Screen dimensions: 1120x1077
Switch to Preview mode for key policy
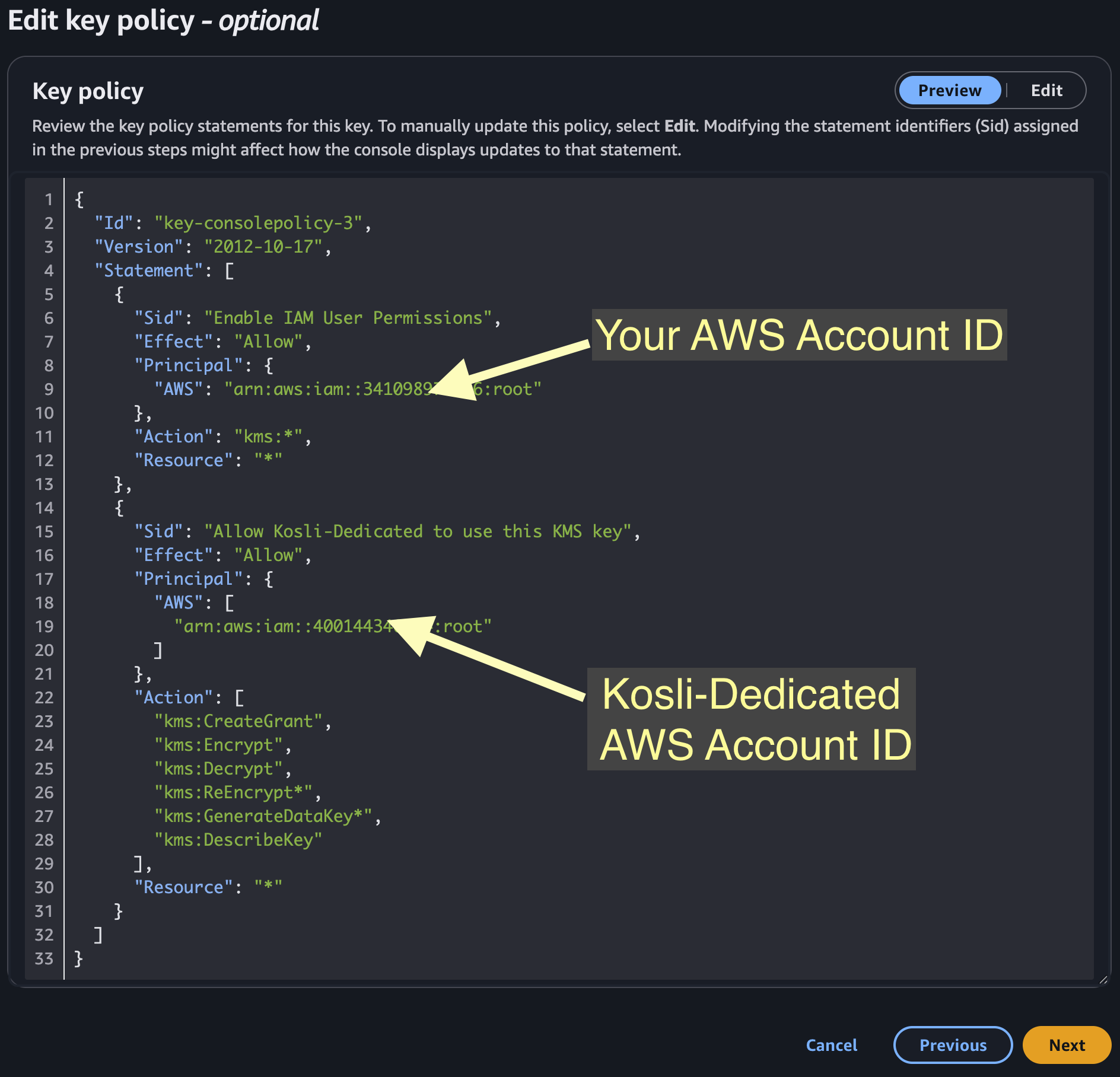[949, 90]
